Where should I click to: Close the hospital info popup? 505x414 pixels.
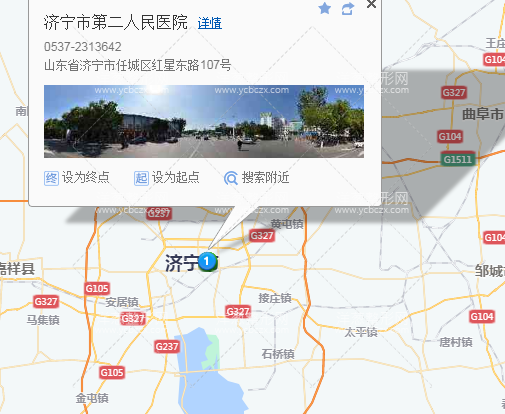pyautogui.click(x=371, y=4)
